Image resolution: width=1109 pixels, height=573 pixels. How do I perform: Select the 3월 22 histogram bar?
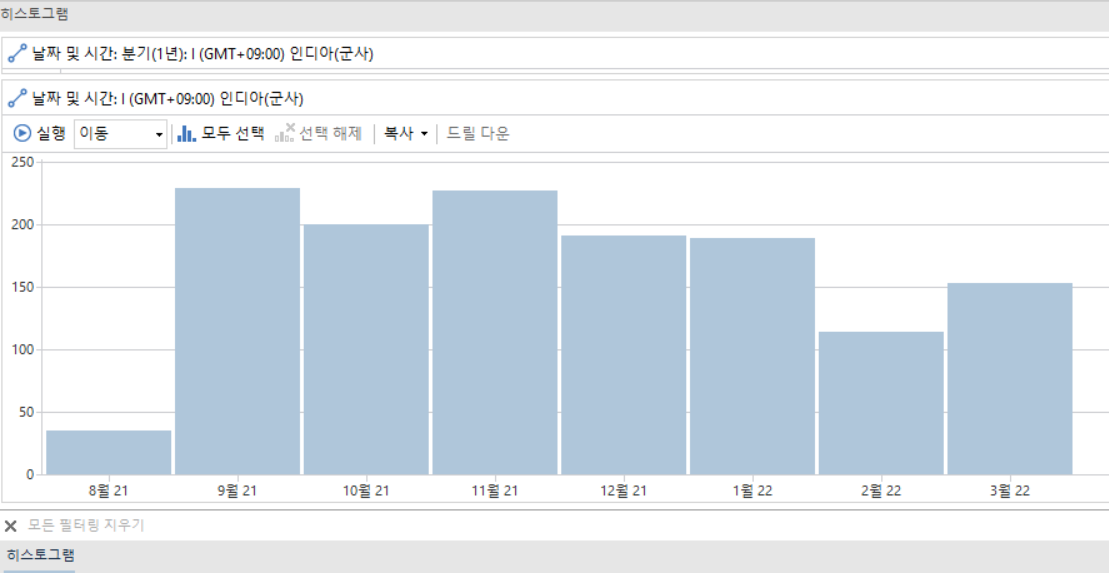click(x=1009, y=378)
